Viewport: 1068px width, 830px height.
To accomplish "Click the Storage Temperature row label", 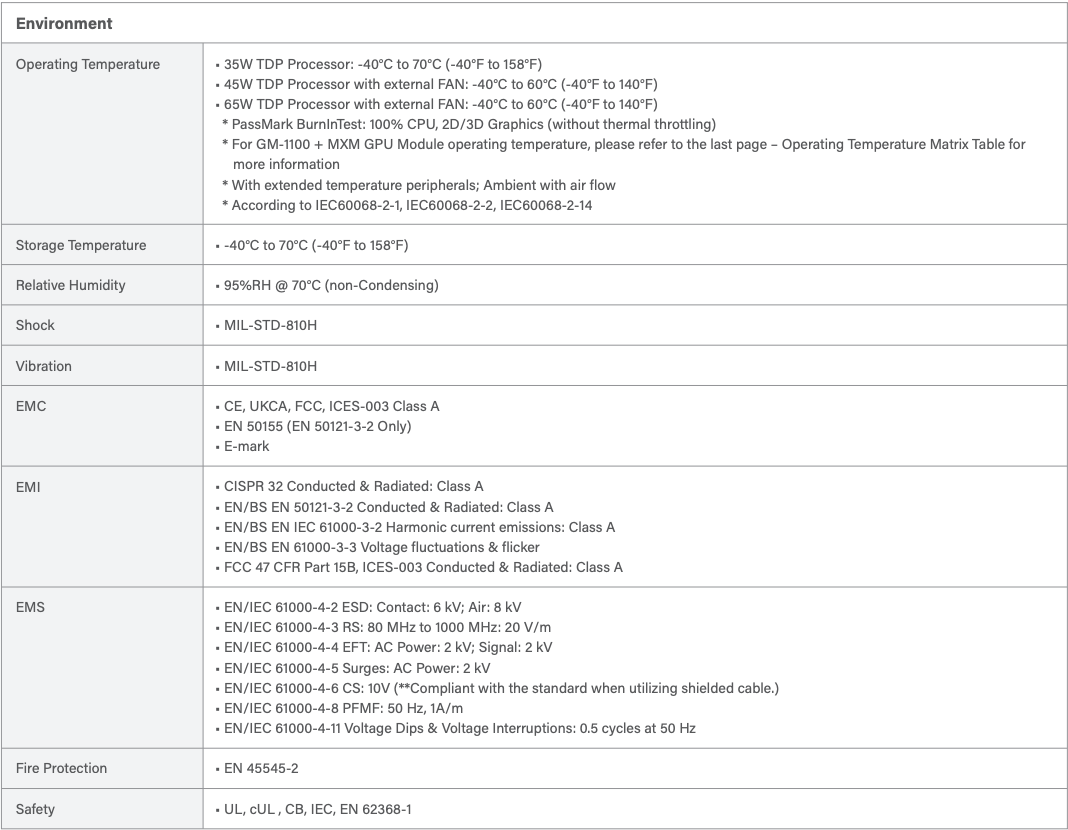I will coord(81,245).
